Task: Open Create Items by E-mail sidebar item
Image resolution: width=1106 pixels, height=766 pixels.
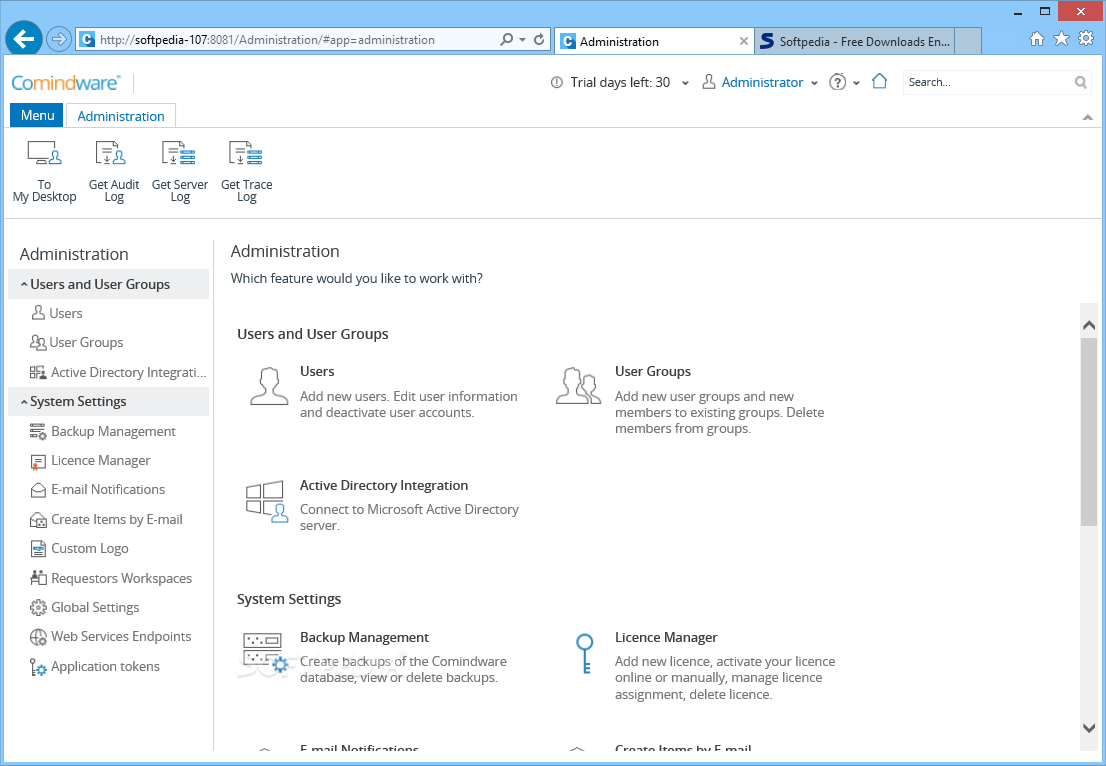Action: (x=107, y=520)
